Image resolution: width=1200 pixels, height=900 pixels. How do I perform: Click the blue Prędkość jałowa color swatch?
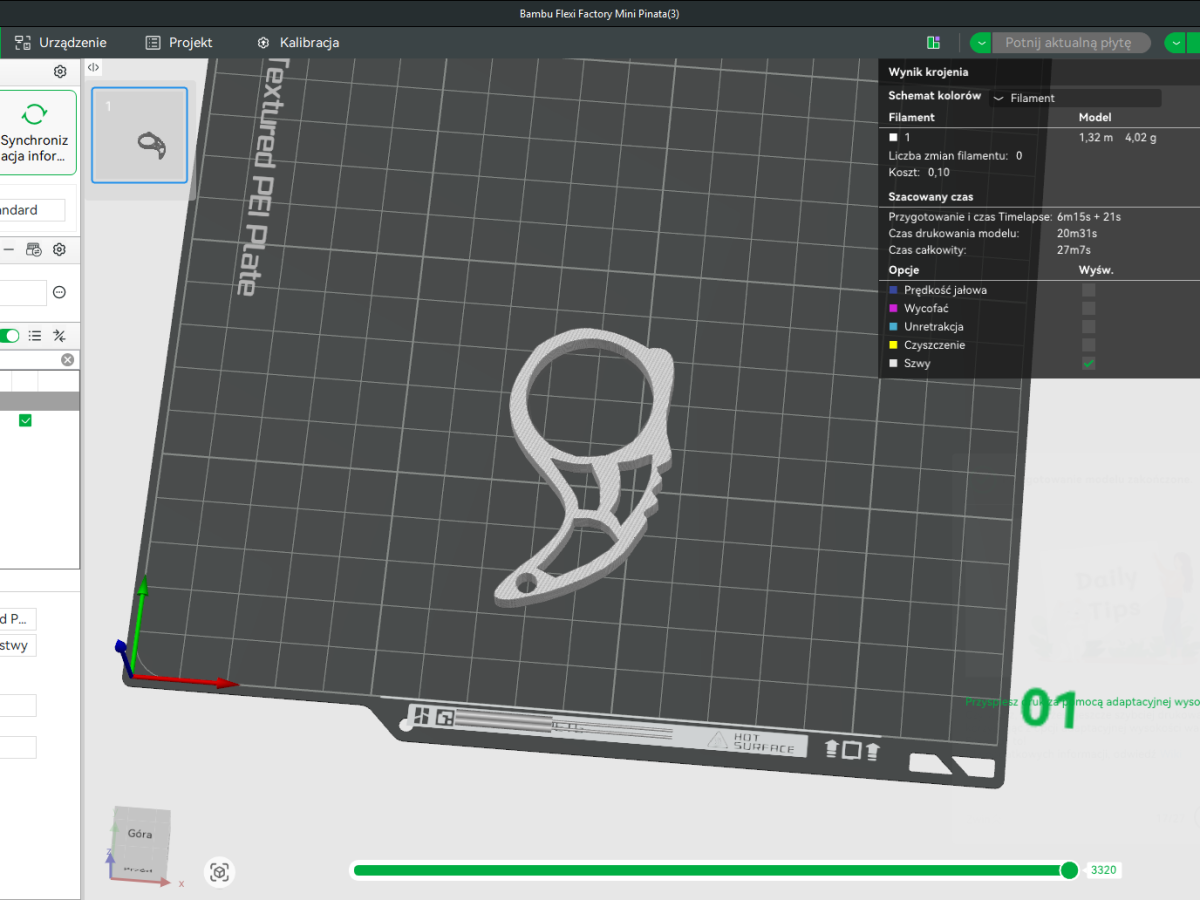[894, 290]
